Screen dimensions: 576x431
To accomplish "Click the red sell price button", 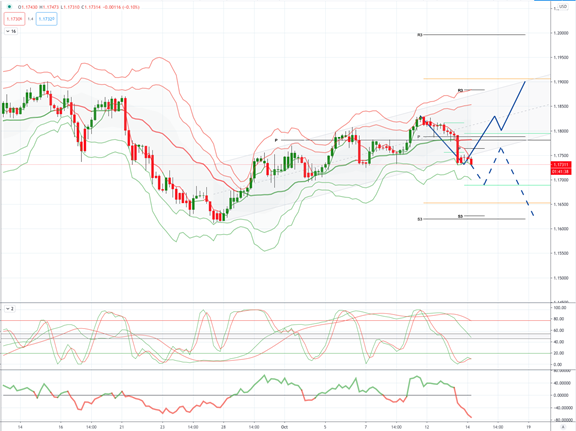I will (x=15, y=19).
